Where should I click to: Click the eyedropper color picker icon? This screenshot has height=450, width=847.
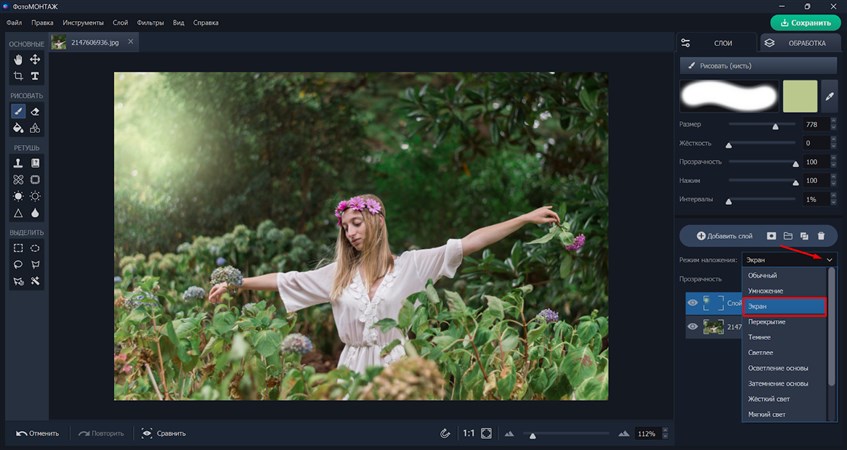click(x=829, y=96)
